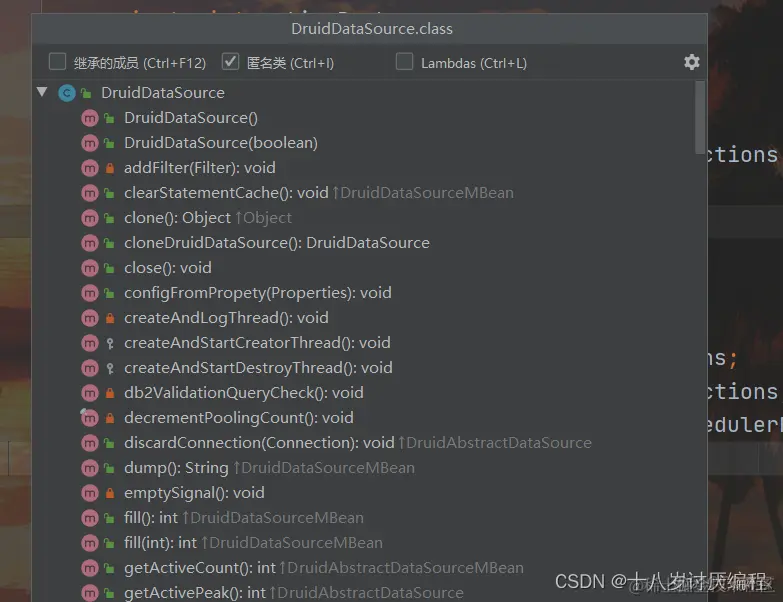This screenshot has height=602, width=783.
Task: Click the structure list scrollbar thumb
Action: coord(700,118)
